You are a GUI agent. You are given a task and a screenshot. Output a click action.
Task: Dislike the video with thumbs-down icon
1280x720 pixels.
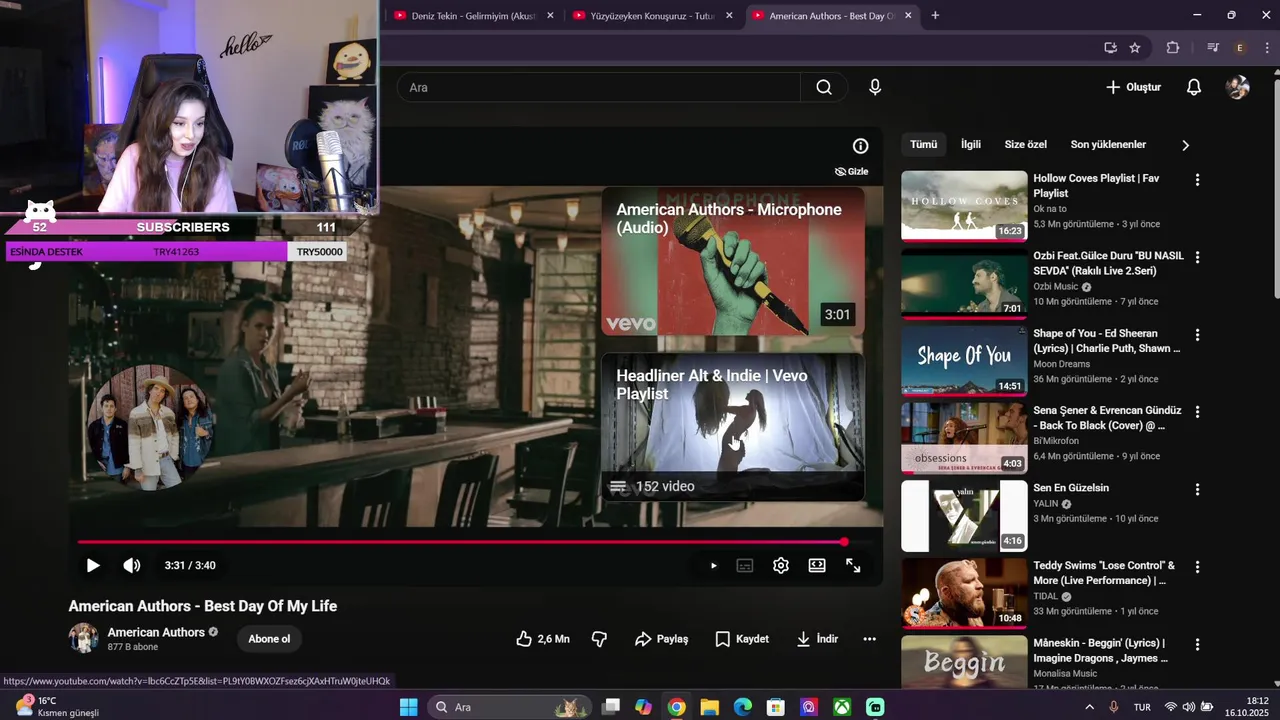(x=599, y=639)
